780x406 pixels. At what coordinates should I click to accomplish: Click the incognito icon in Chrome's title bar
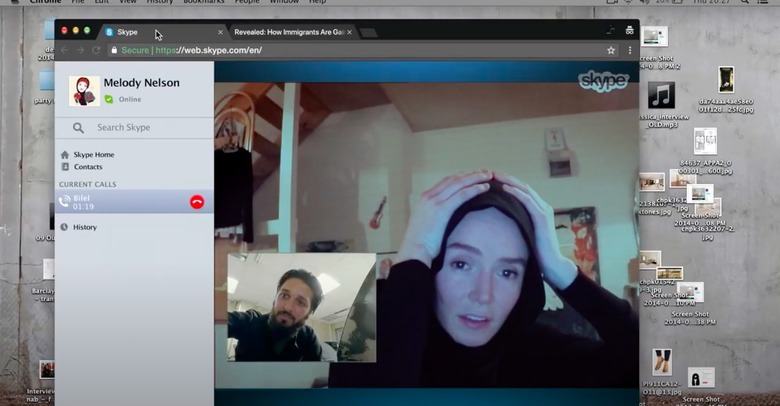(x=630, y=30)
